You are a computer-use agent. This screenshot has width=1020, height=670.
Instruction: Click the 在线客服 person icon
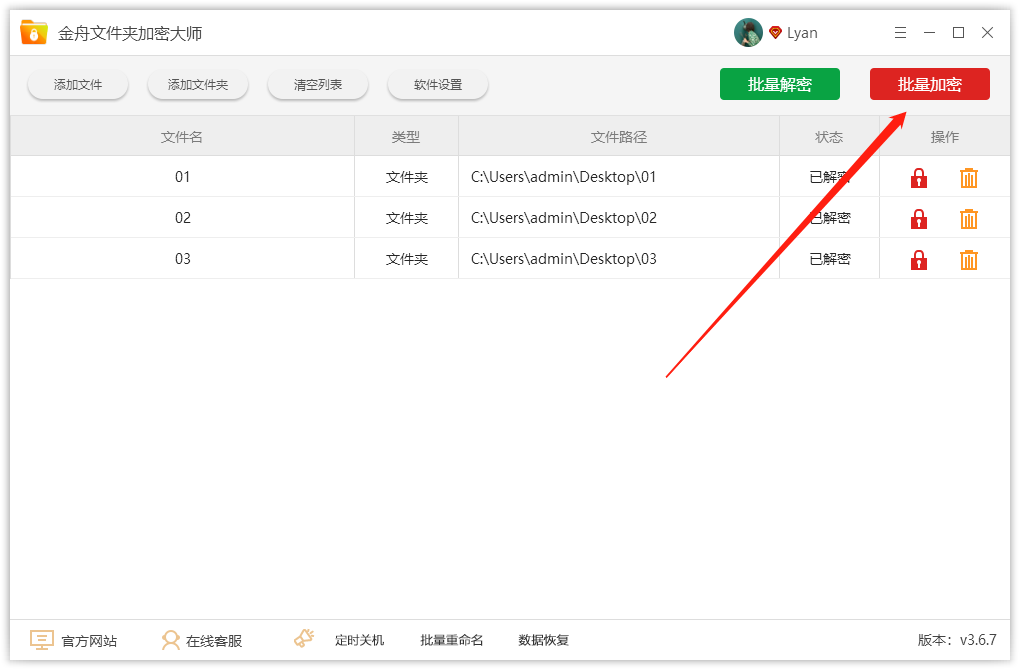[x=170, y=640]
